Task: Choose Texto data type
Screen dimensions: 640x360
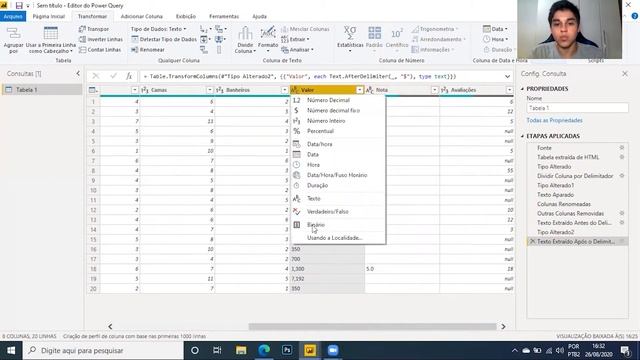Action: tap(338, 198)
